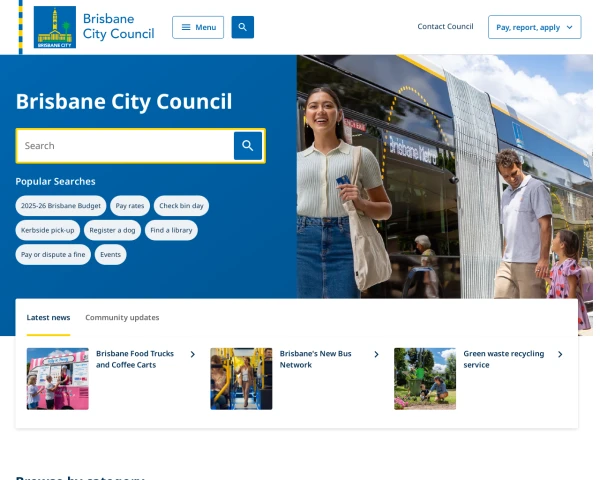
Task: Switch to the Community updates tab
Action: pyautogui.click(x=122, y=317)
